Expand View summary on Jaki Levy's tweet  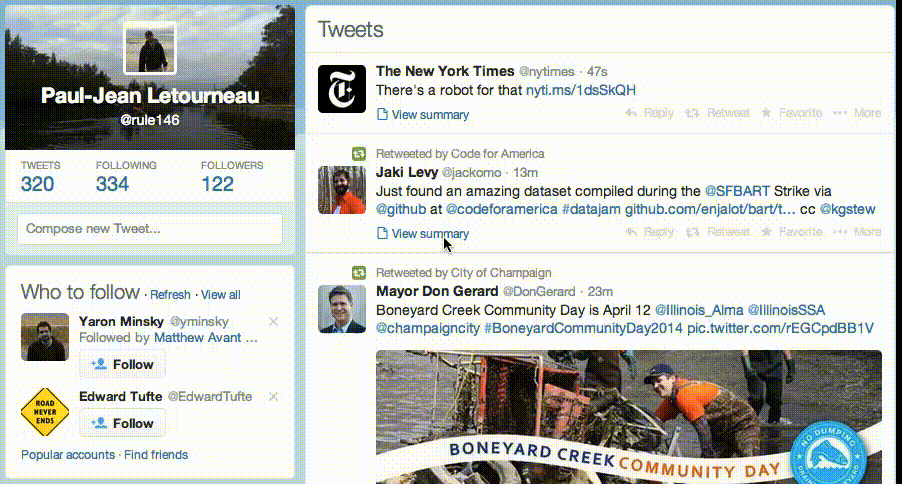(423, 234)
